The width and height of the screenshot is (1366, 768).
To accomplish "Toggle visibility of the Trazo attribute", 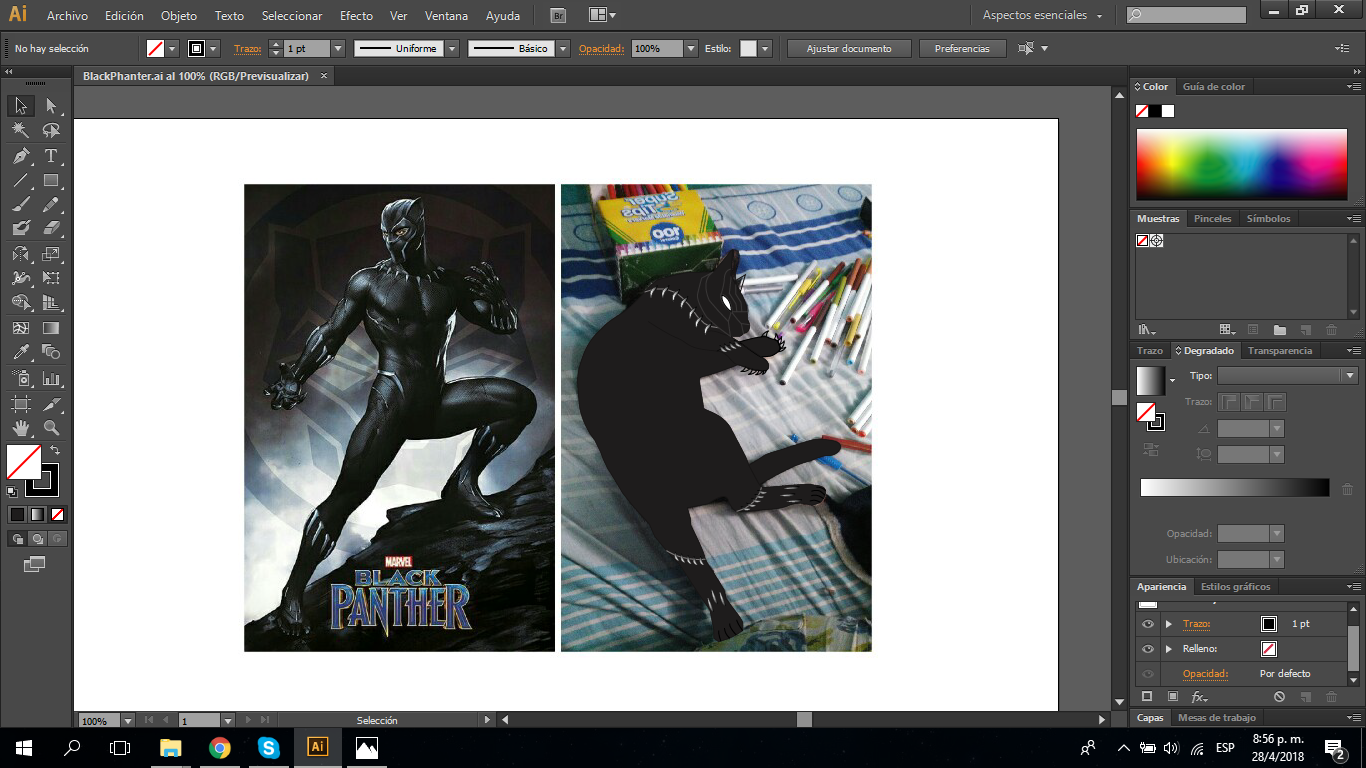I will [x=1148, y=623].
